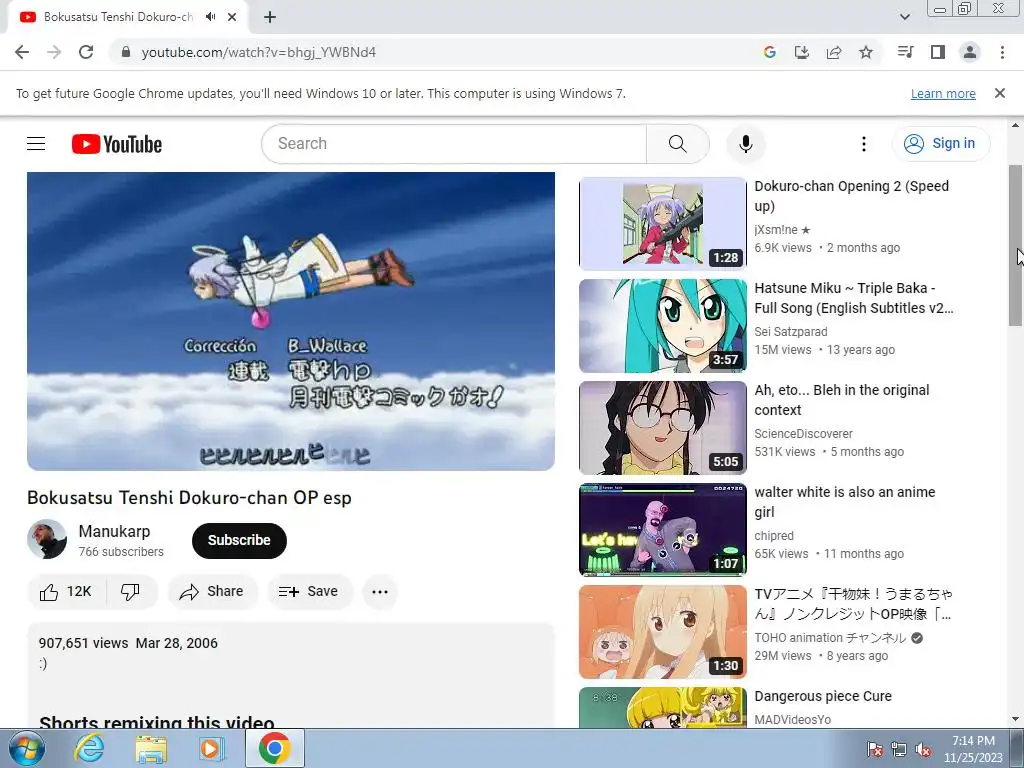
Task: Click the scrollbar down arrow
Action: (x=1016, y=720)
